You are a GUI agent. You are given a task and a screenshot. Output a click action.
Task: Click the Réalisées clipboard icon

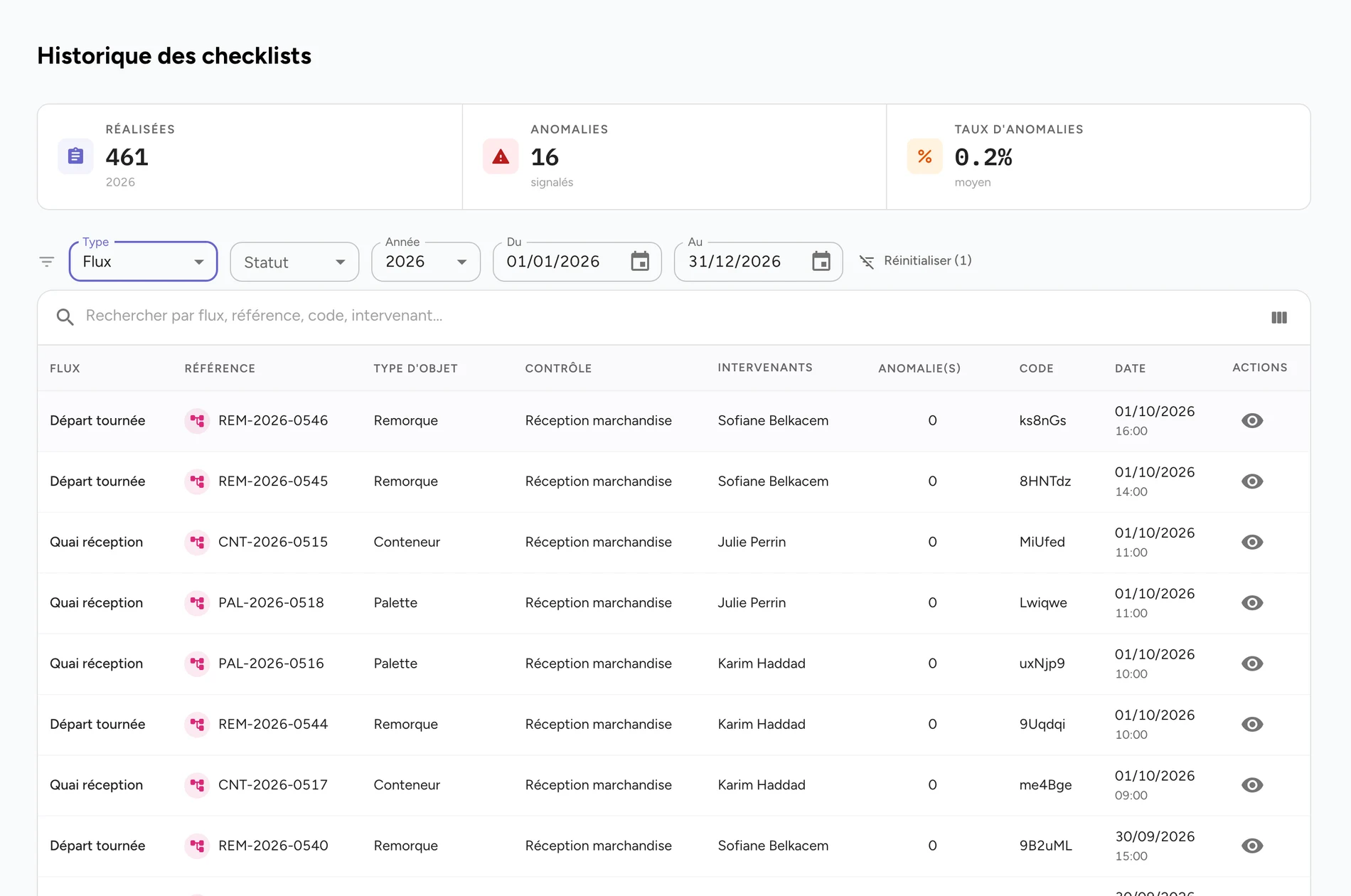click(75, 156)
